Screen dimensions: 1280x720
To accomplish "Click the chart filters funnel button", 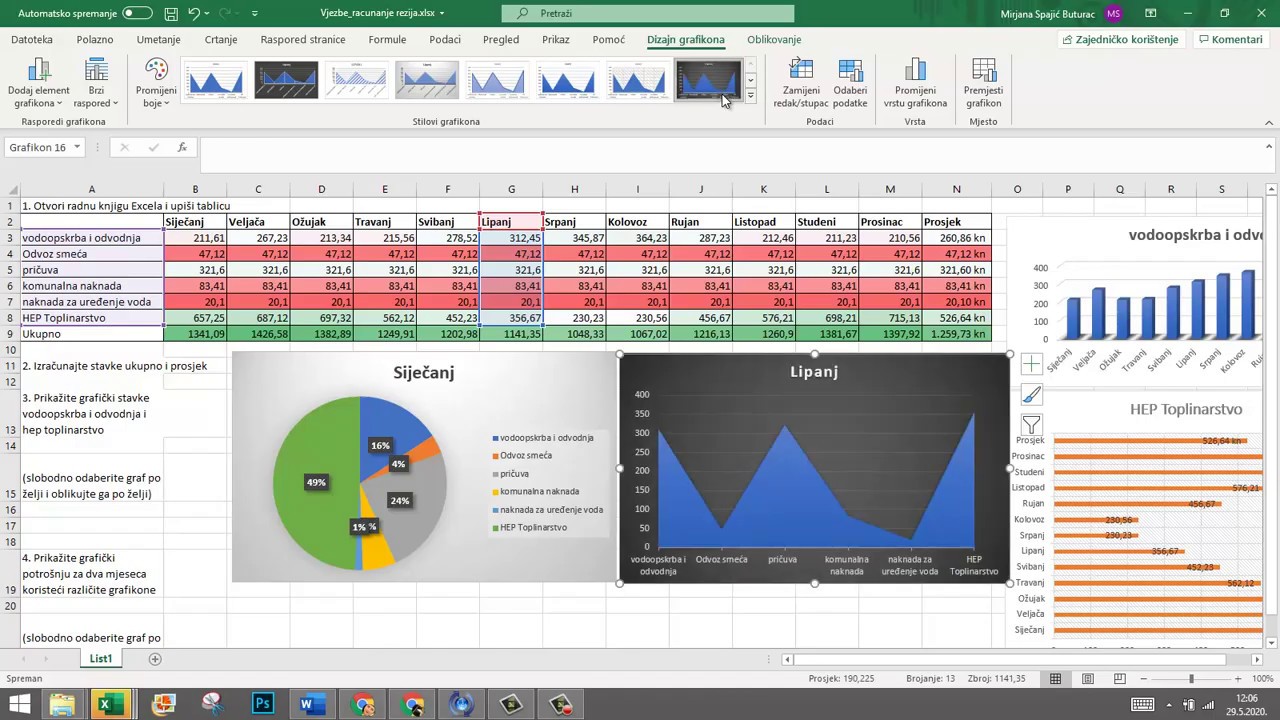I will pyautogui.click(x=1031, y=426).
